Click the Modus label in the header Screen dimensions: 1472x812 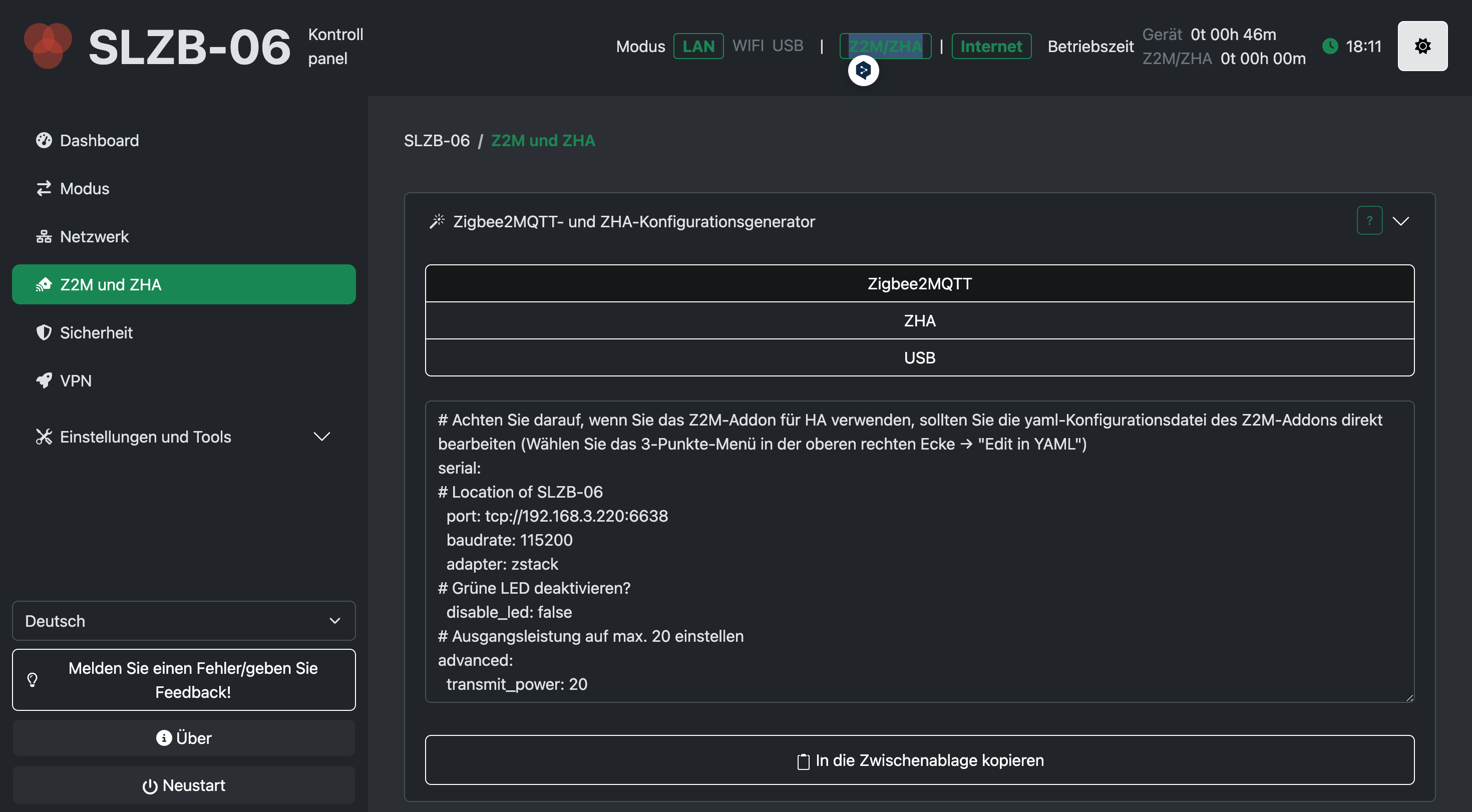tap(640, 46)
